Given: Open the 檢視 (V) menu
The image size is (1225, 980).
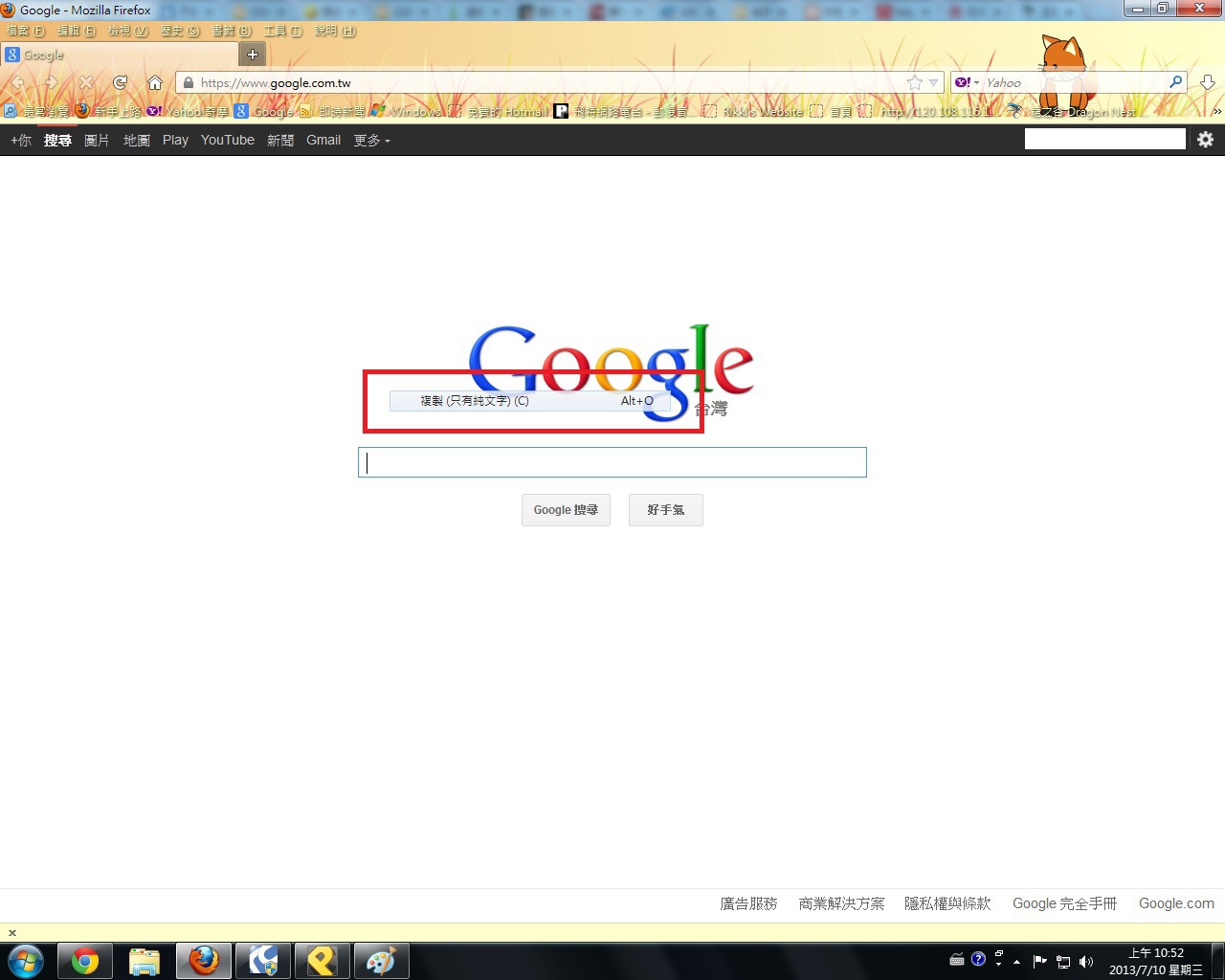Looking at the screenshot, I should [x=128, y=31].
